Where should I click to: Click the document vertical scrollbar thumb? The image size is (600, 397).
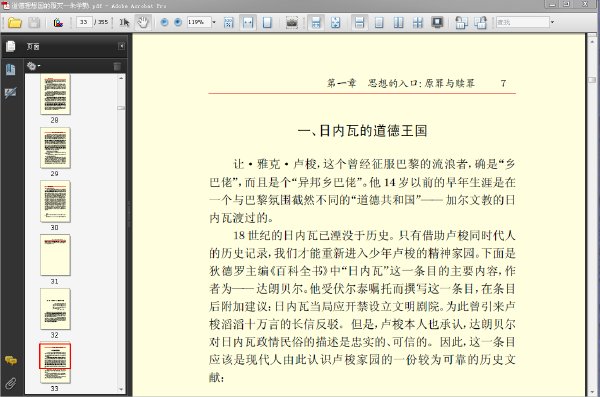592,80
